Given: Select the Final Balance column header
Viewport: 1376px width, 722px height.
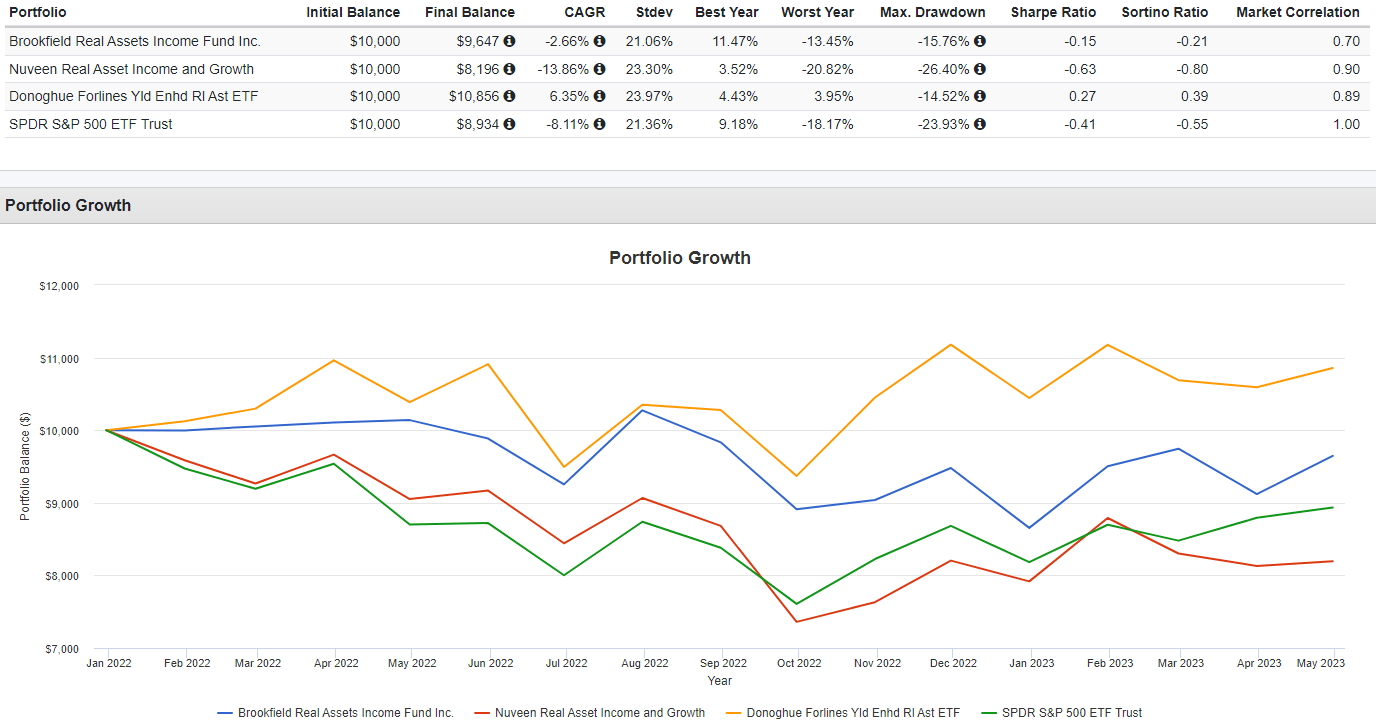Looking at the screenshot, I should point(470,12).
